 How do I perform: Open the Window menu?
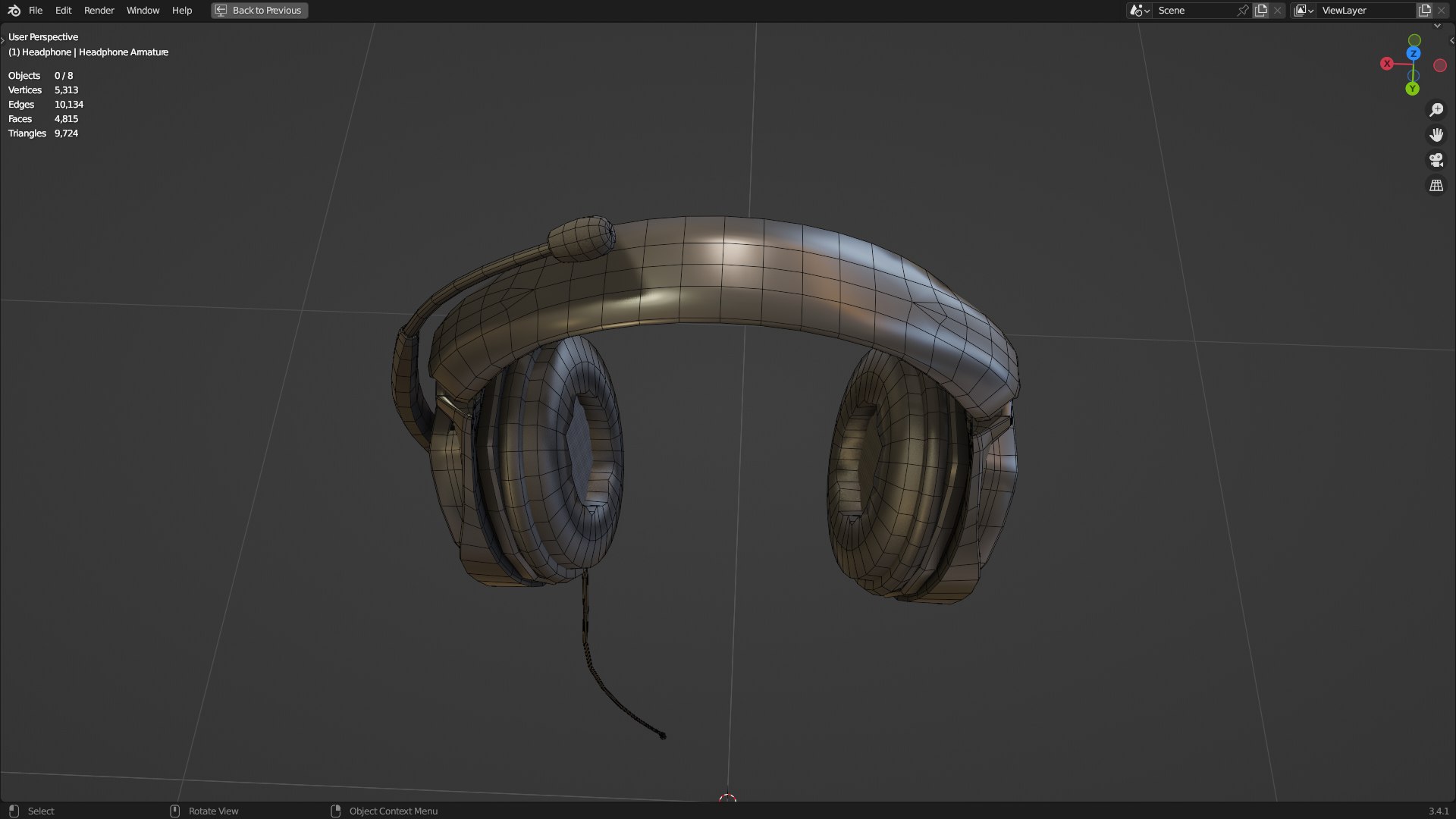[x=143, y=11]
